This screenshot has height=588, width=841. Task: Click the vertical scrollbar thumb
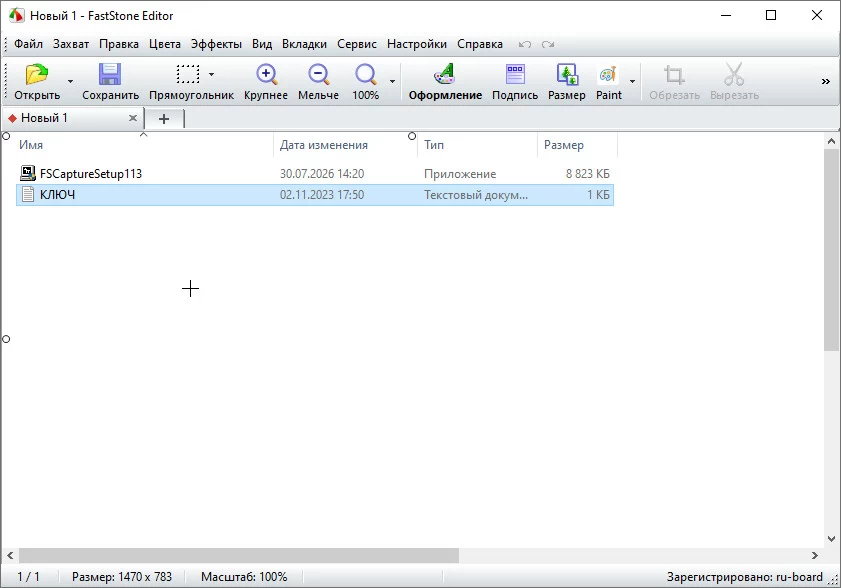[x=831, y=251]
